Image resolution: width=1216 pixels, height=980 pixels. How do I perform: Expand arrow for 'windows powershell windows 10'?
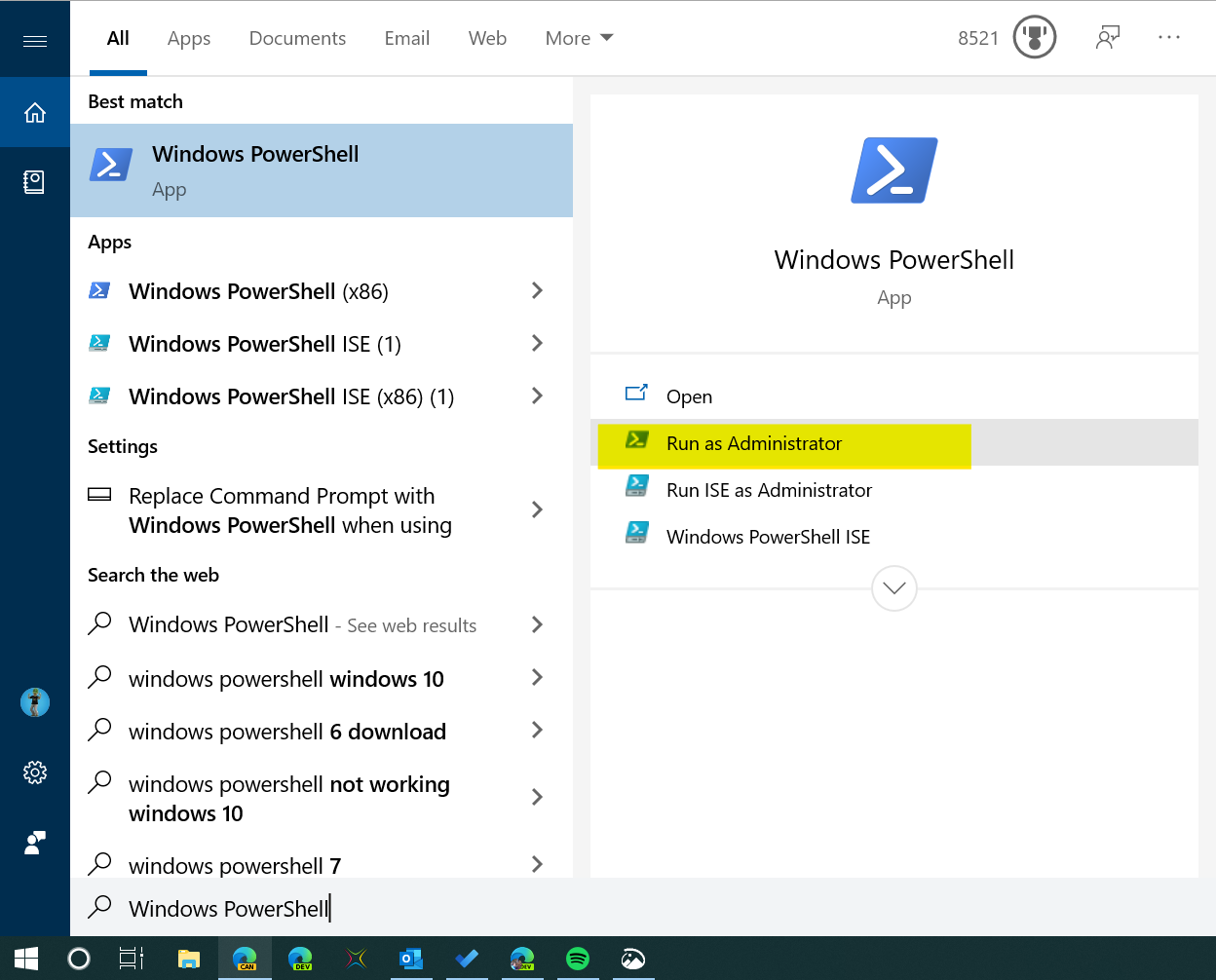click(537, 677)
